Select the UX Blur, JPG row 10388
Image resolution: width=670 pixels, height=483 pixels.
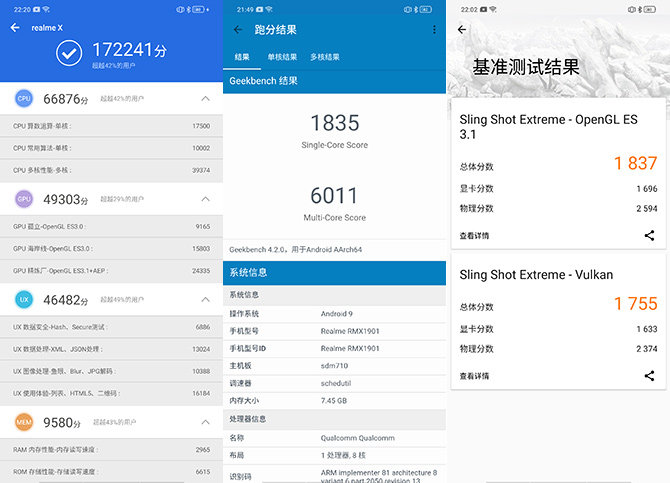coord(111,371)
